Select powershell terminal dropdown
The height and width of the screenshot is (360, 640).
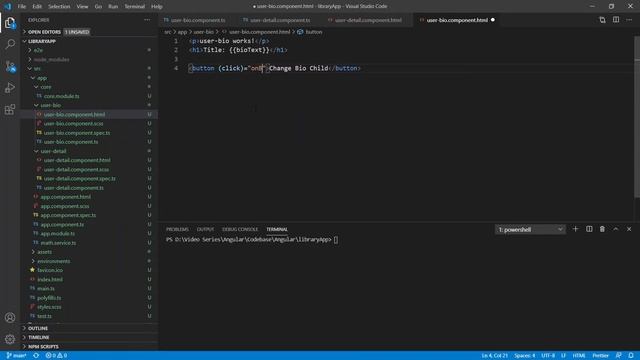pos(530,230)
